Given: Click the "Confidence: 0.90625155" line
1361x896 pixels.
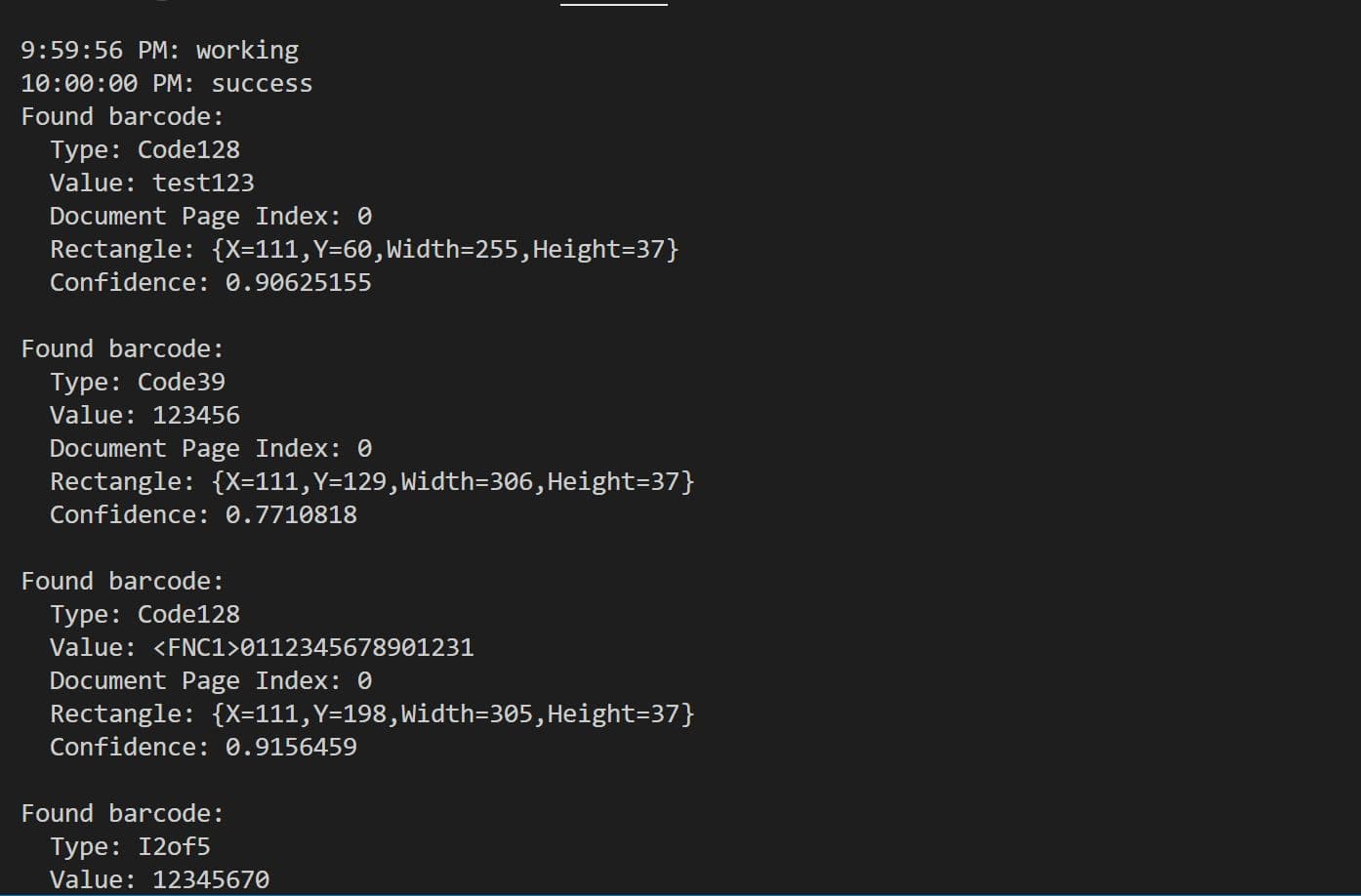Looking at the screenshot, I should [210, 282].
